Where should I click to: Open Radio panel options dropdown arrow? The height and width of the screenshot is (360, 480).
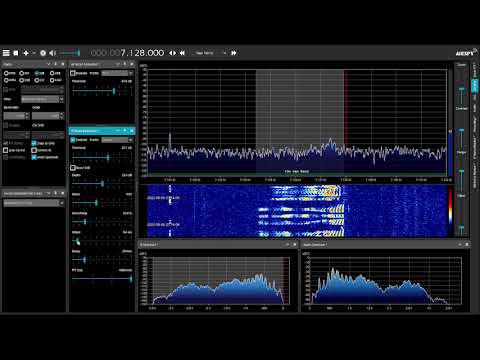[x=49, y=64]
